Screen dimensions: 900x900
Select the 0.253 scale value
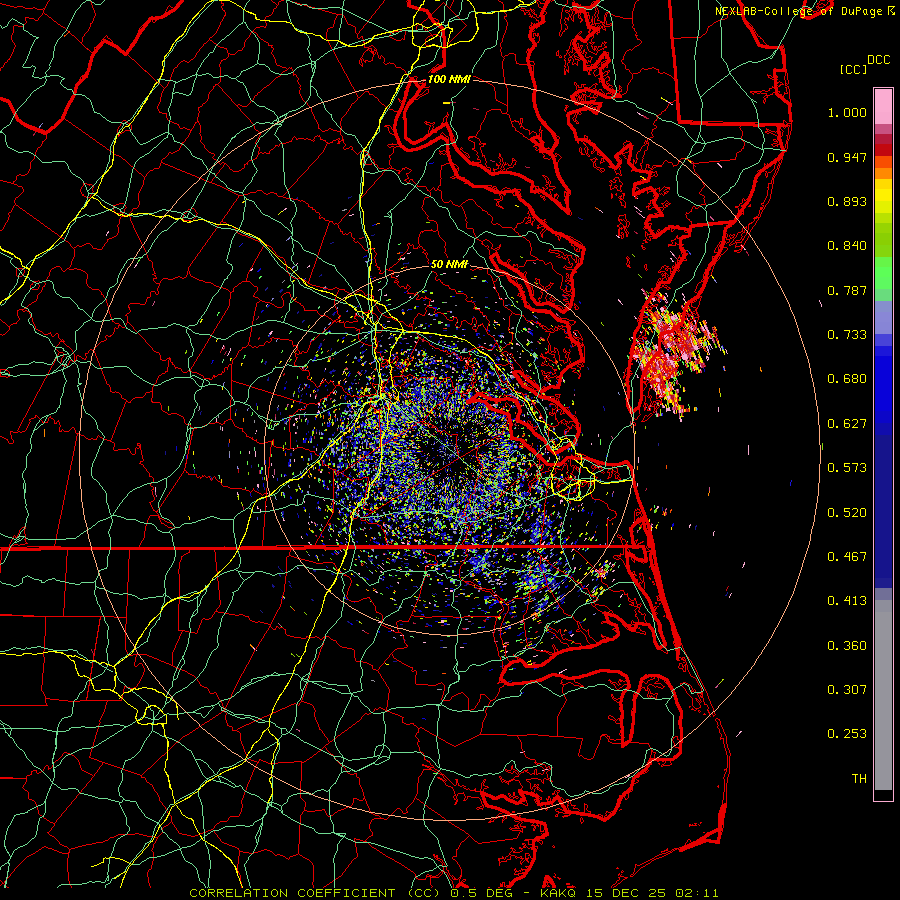click(847, 734)
